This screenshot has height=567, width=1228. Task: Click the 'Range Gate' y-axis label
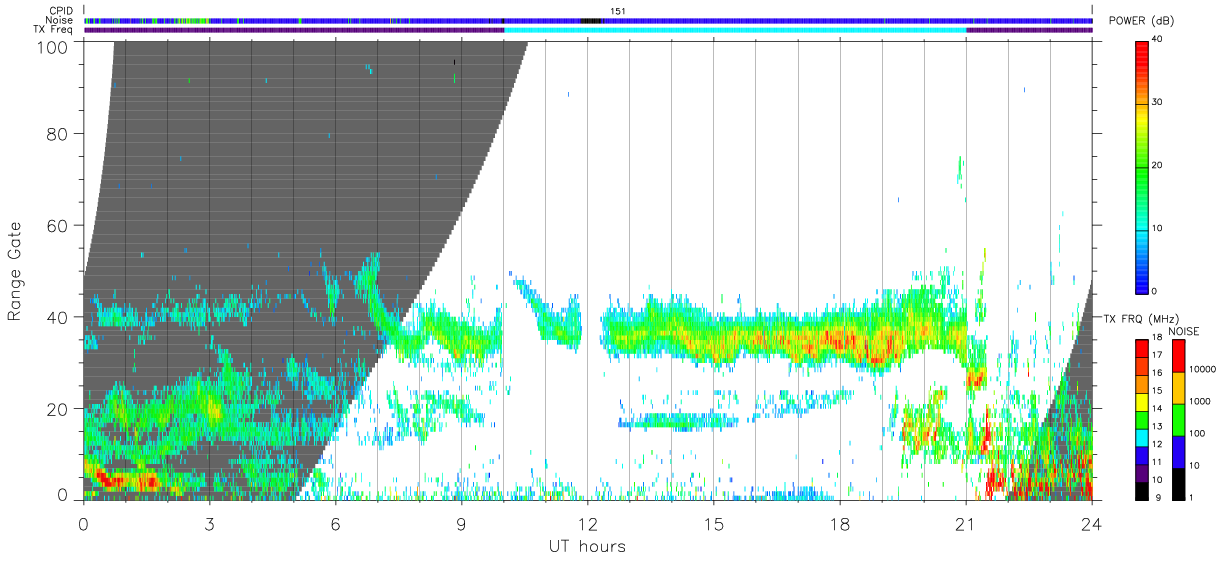pyautogui.click(x=15, y=271)
